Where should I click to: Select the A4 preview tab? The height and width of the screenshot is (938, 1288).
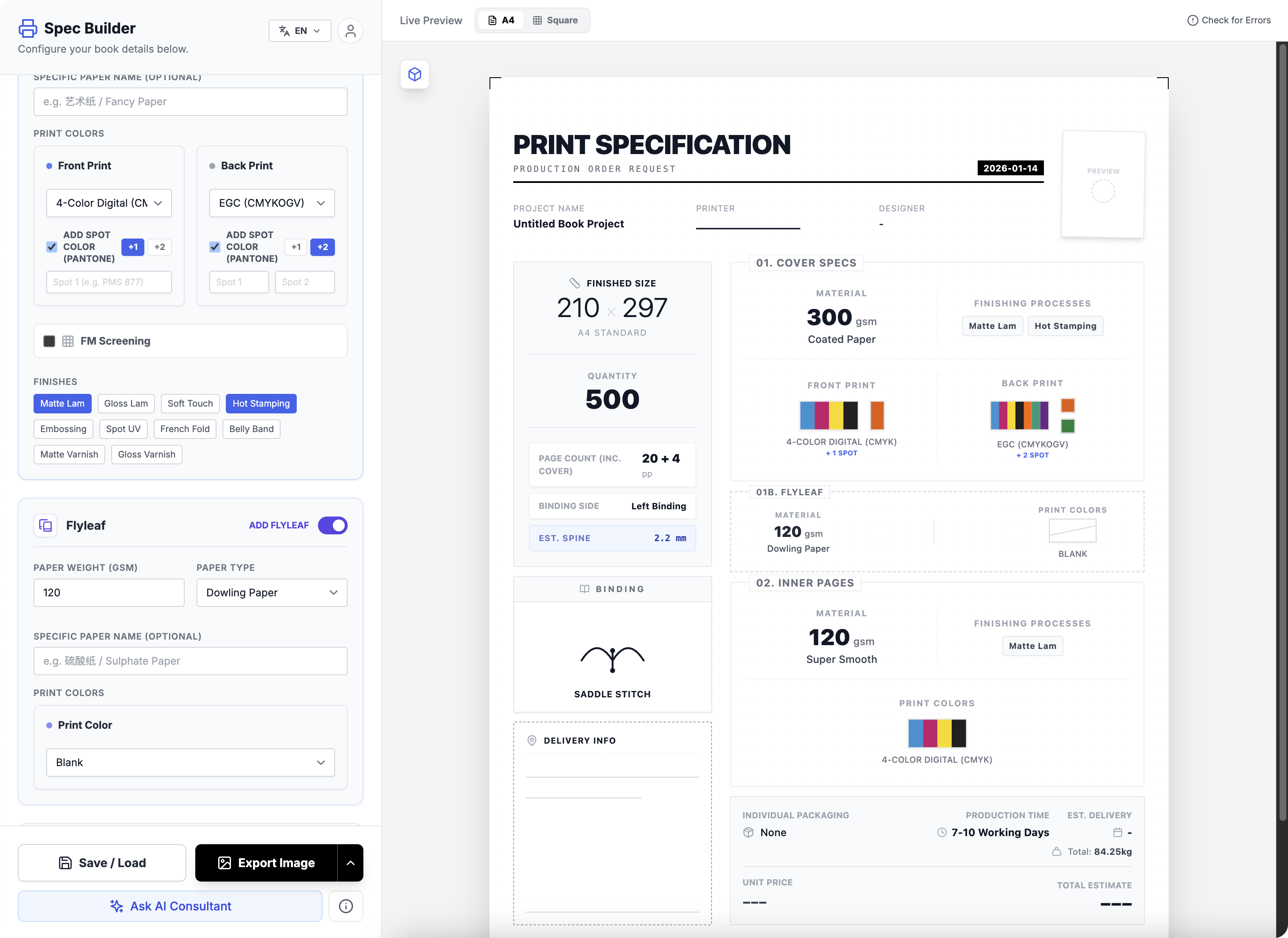coord(501,20)
